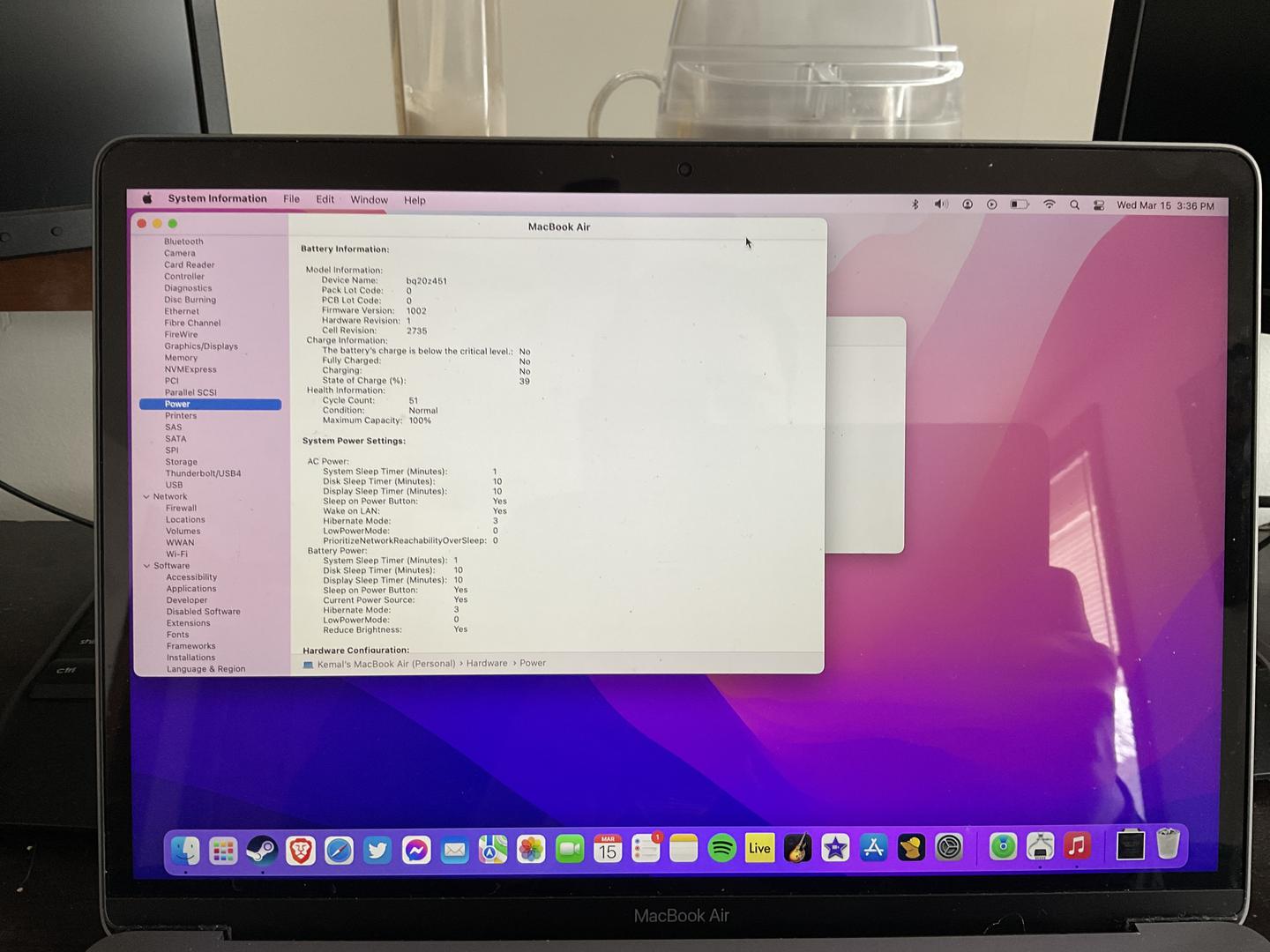Click the Bluetooth menu bar icon

[x=915, y=205]
